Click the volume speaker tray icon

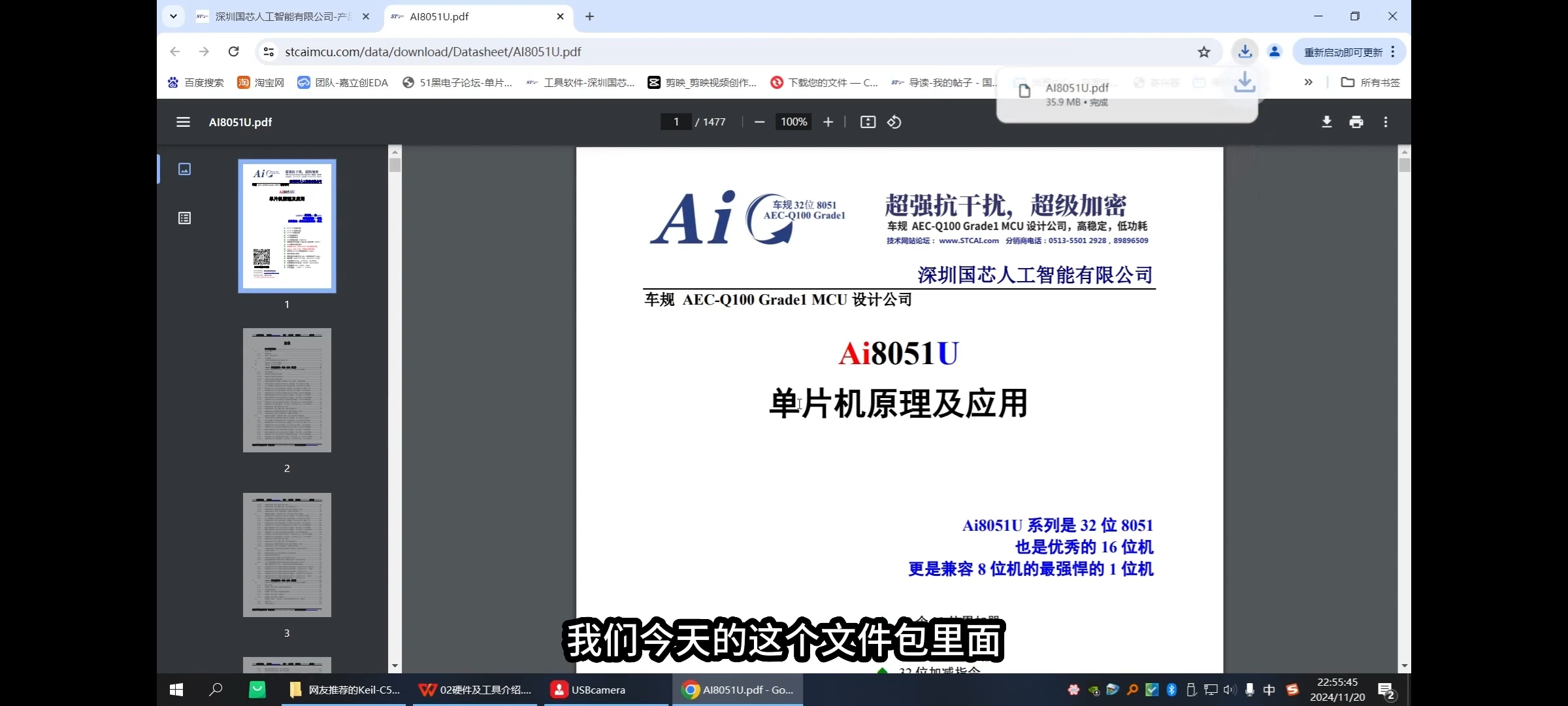[1230, 690]
